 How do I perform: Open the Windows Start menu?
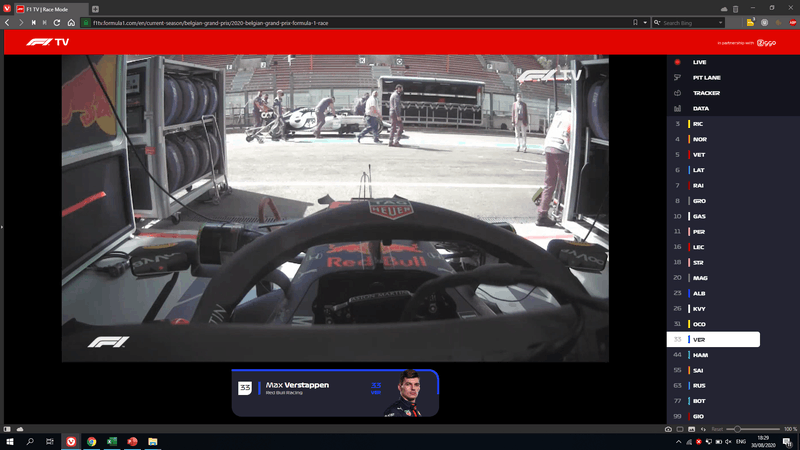point(10,442)
